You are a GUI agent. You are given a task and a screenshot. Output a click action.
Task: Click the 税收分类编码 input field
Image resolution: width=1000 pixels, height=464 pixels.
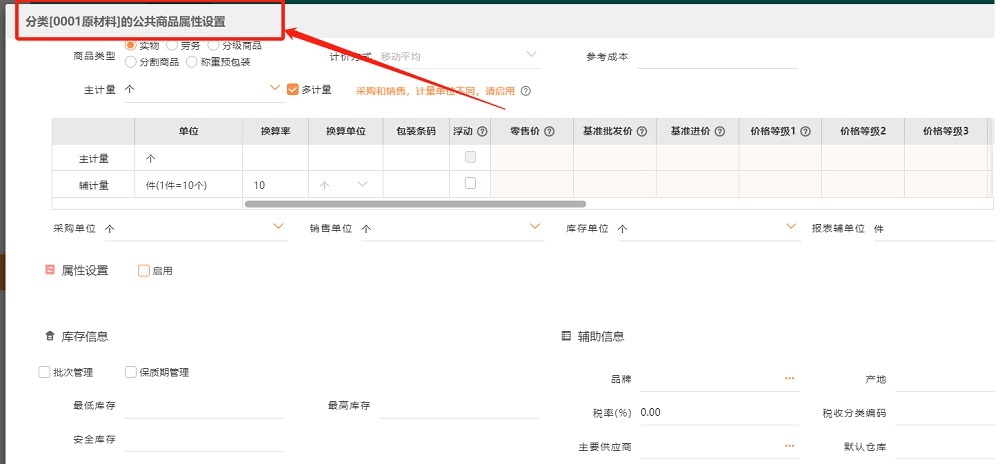click(x=946, y=413)
